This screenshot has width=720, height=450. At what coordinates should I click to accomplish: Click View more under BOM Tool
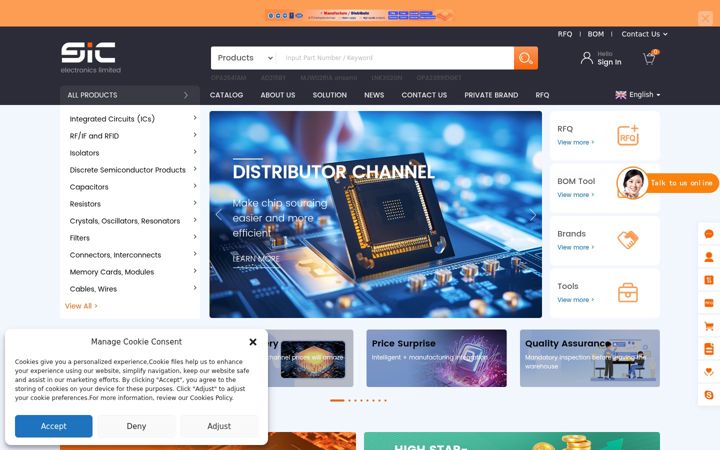[x=575, y=195]
